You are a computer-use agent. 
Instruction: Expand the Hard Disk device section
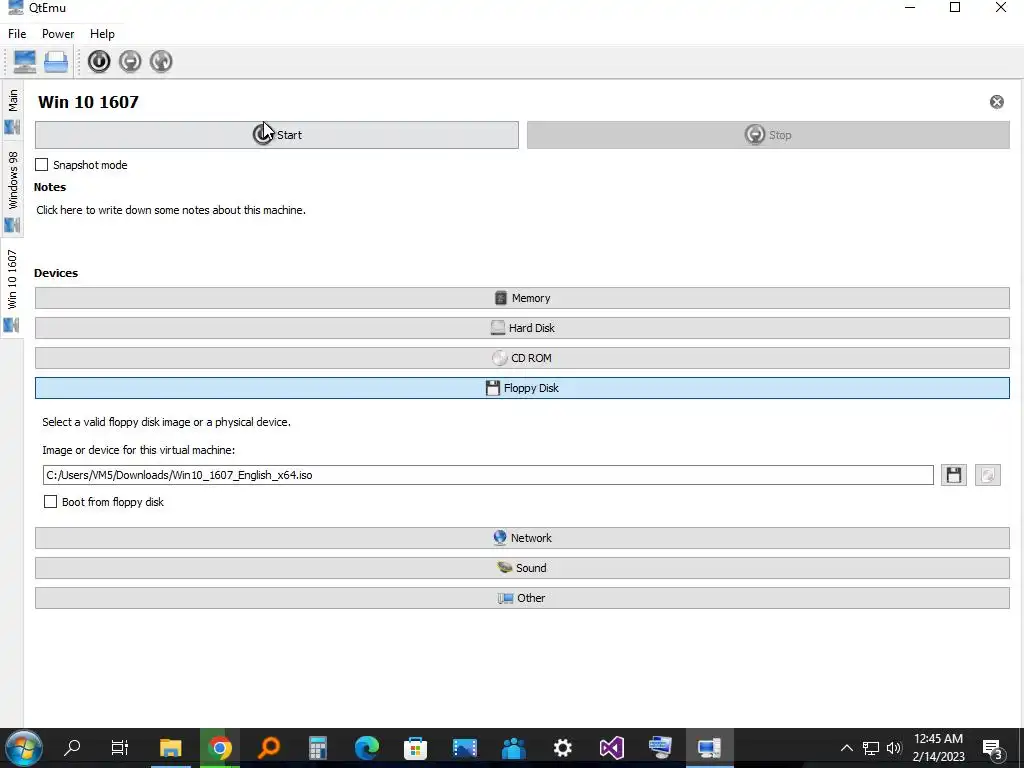coord(522,328)
